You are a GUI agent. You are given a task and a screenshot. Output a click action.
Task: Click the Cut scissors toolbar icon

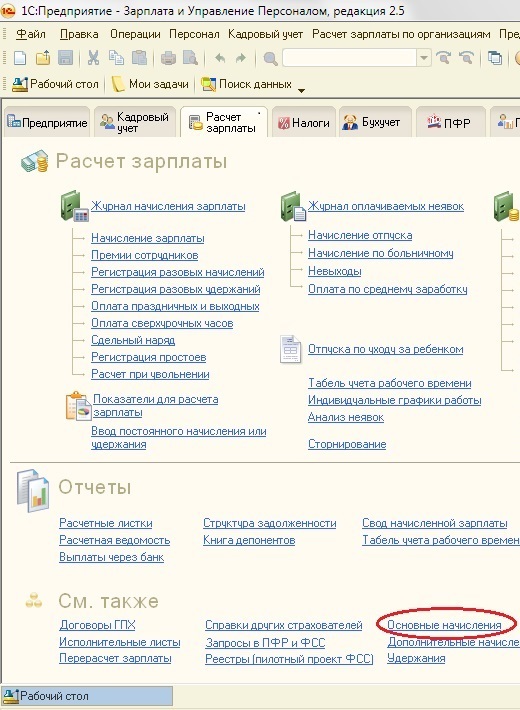click(x=93, y=58)
